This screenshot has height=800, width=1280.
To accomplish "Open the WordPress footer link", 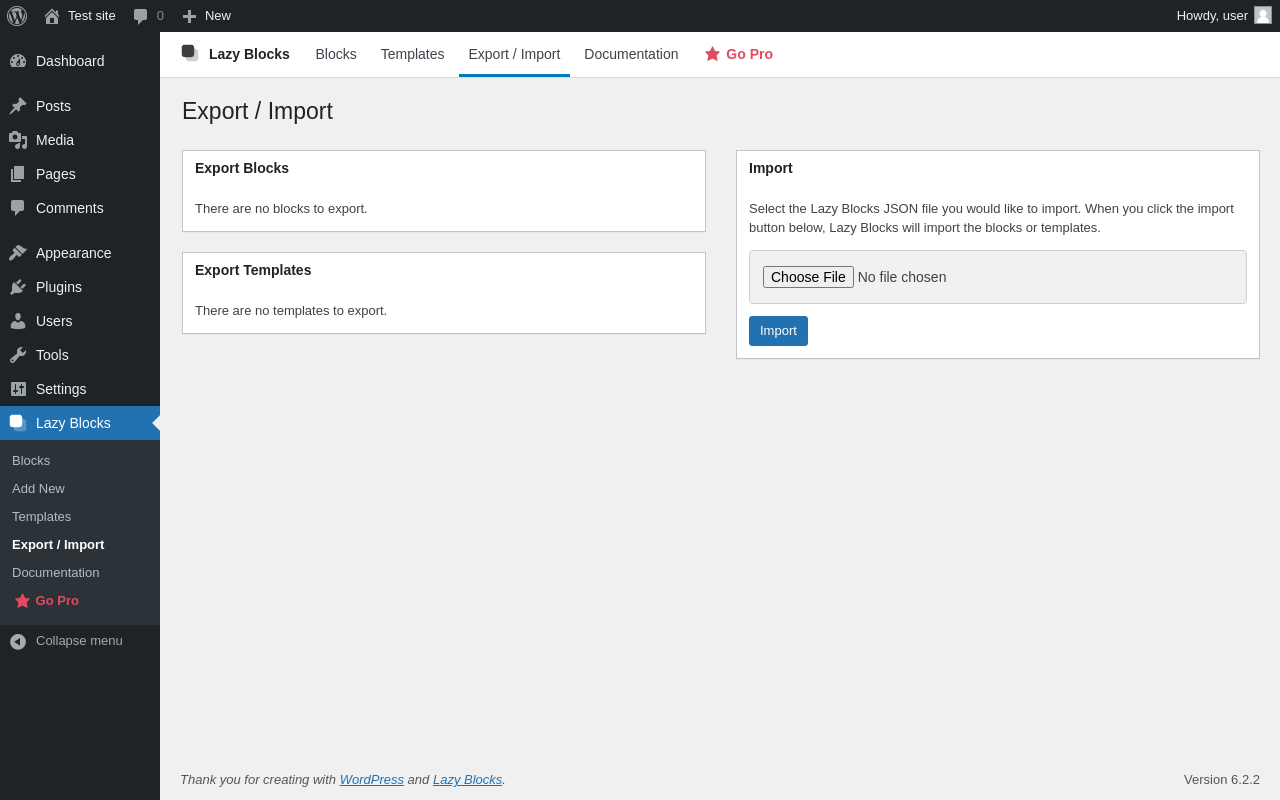I will (x=371, y=779).
